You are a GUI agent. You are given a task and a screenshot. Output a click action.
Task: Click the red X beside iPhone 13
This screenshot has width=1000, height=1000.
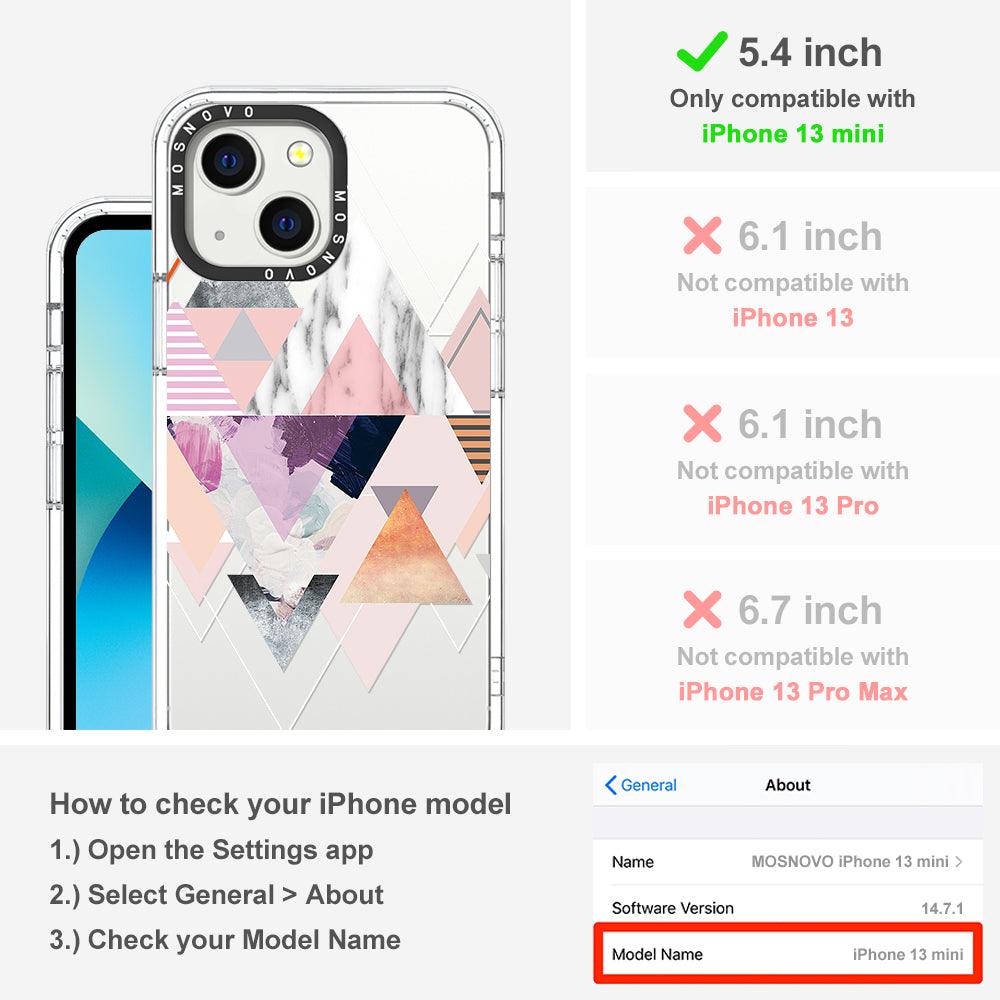[702, 235]
